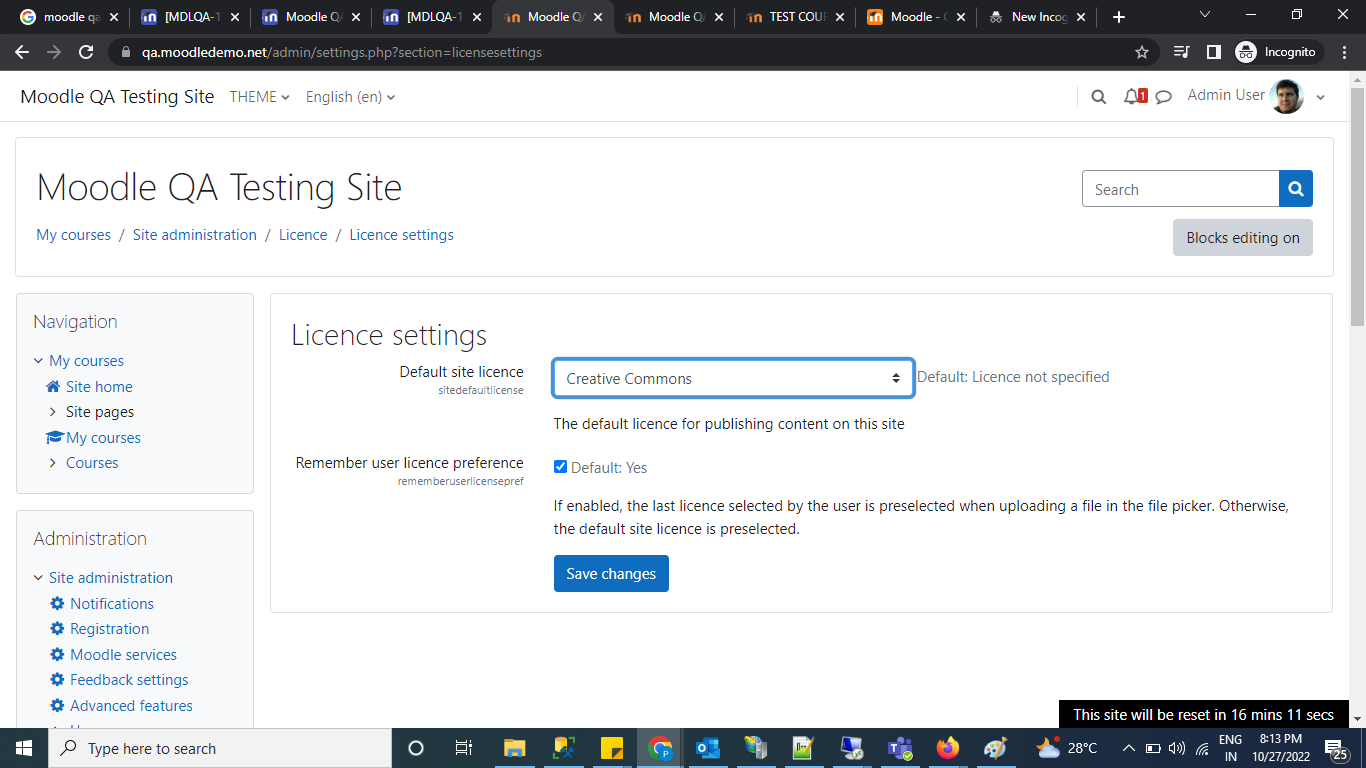
Task: Open the Incognito profile button
Action: coord(1279,52)
